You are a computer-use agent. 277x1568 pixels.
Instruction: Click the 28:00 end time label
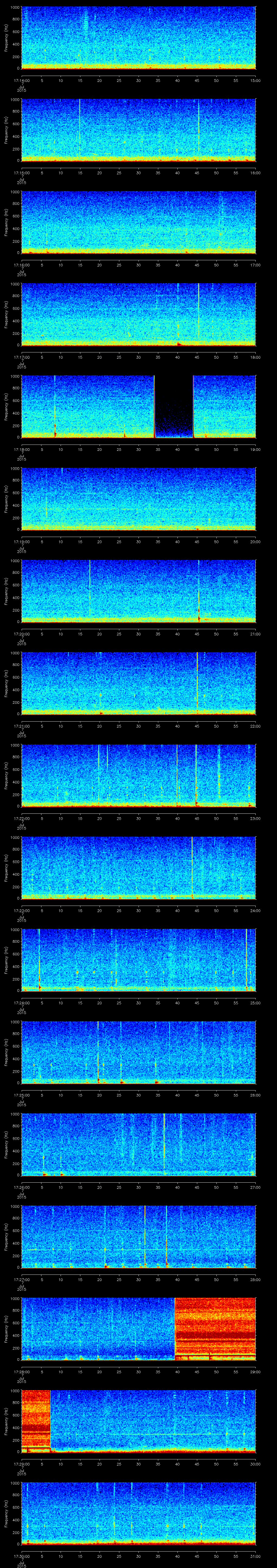click(x=255, y=1279)
